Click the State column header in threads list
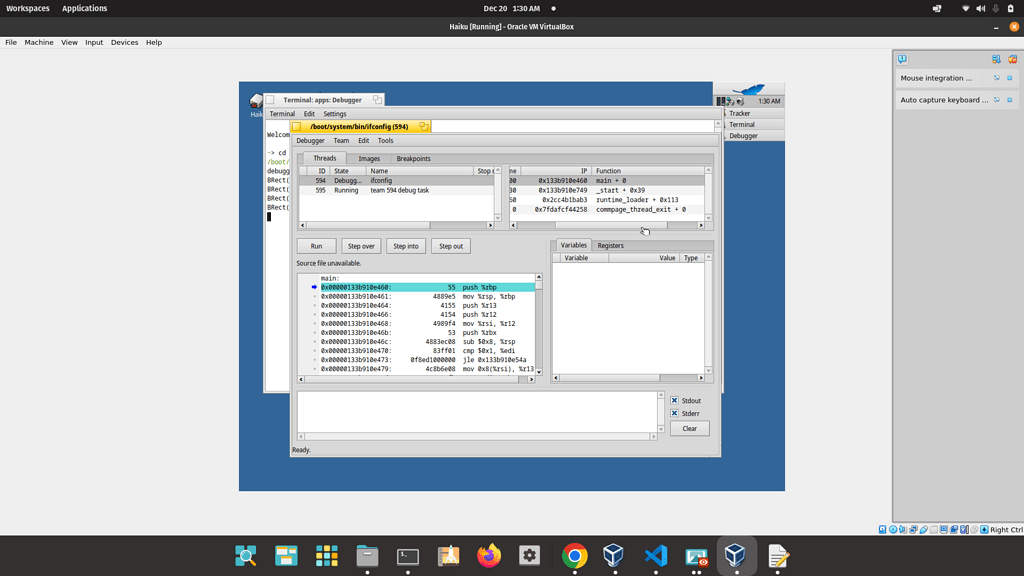1024x576 pixels. [349, 170]
